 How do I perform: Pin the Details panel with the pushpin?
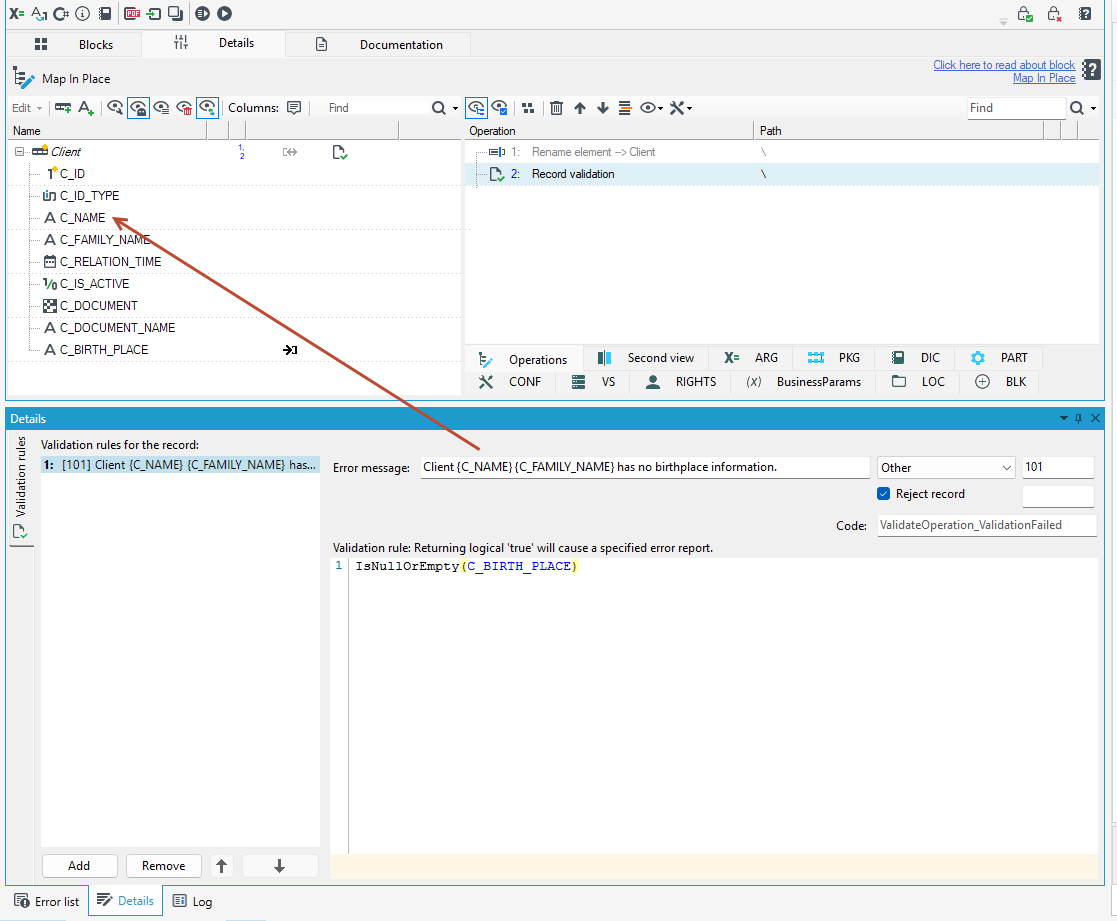coord(1079,418)
